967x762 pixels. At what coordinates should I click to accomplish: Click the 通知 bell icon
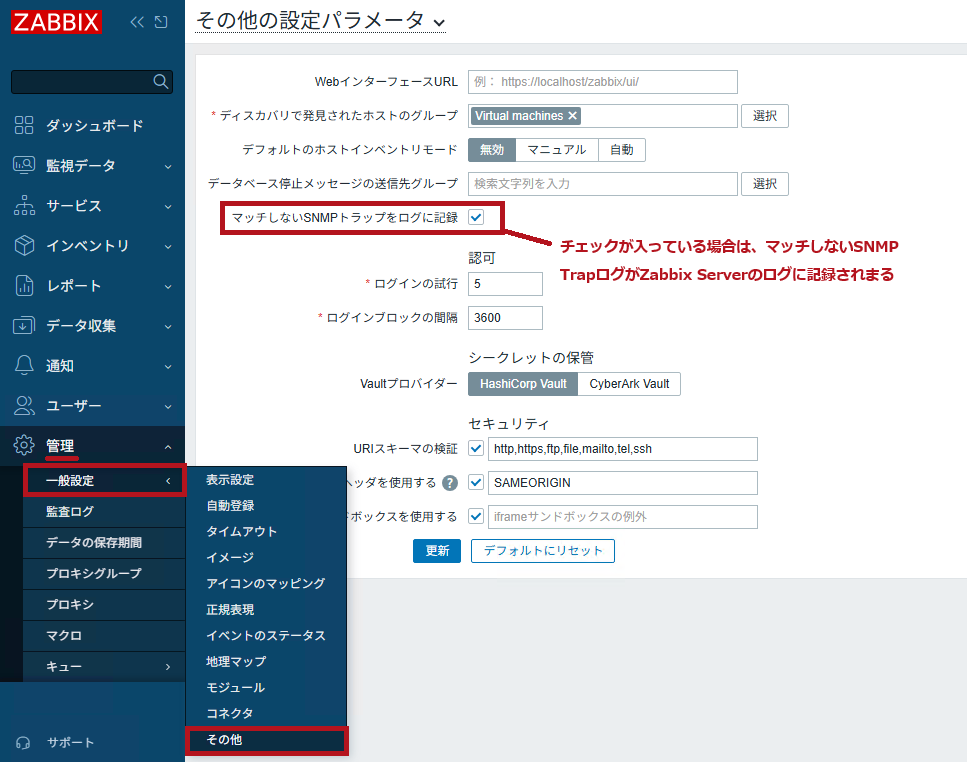(x=23, y=365)
